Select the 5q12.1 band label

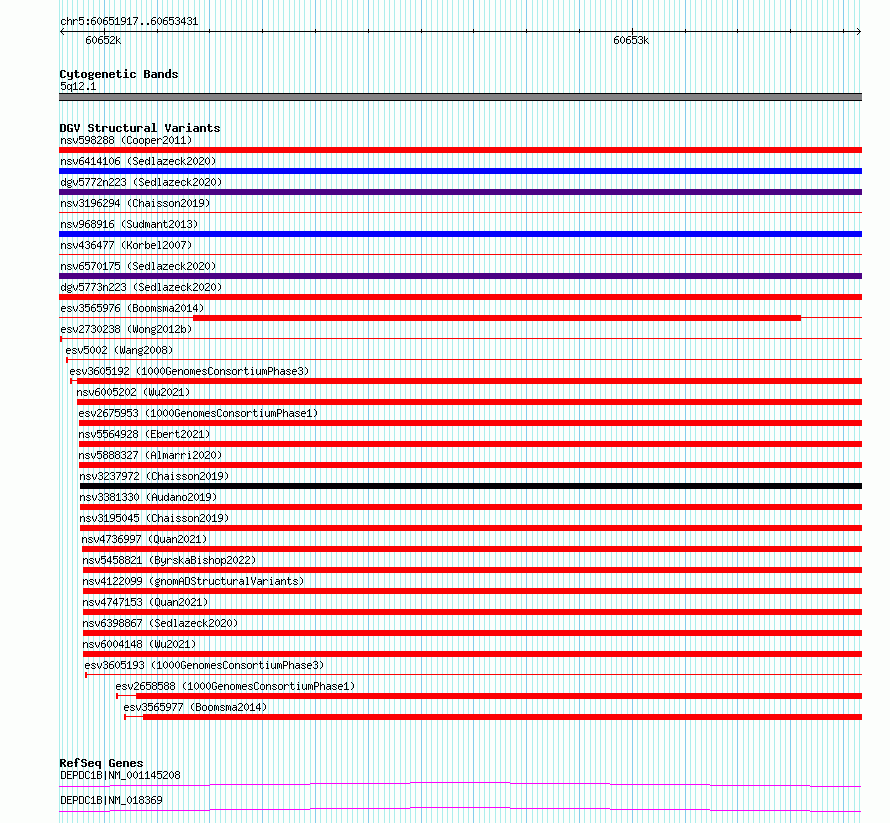coord(78,86)
